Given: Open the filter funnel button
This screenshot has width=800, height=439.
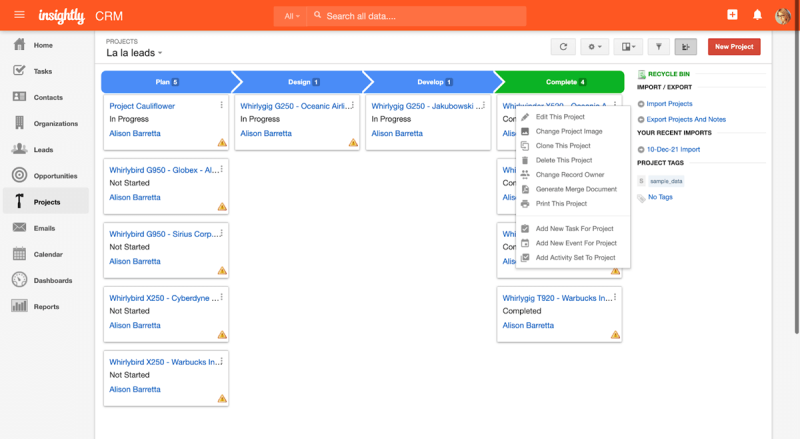Looking at the screenshot, I should [x=659, y=46].
